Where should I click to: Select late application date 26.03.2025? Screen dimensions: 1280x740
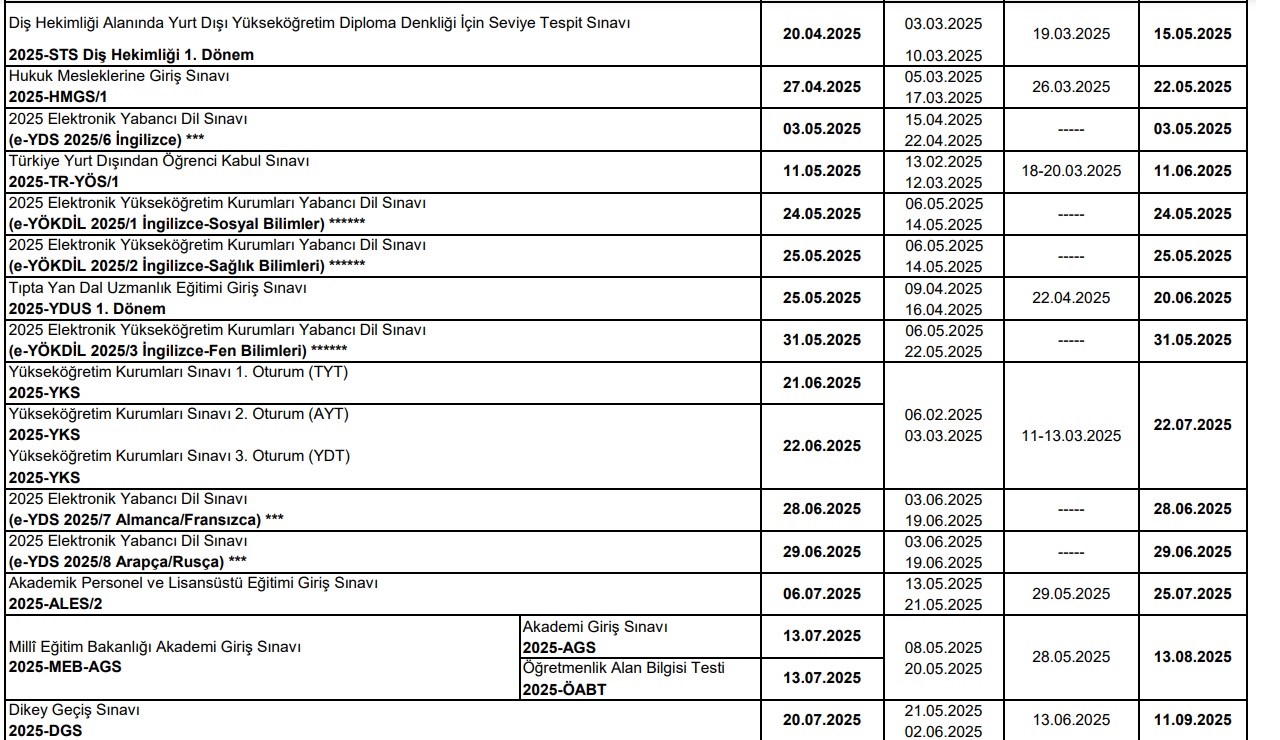[1071, 87]
